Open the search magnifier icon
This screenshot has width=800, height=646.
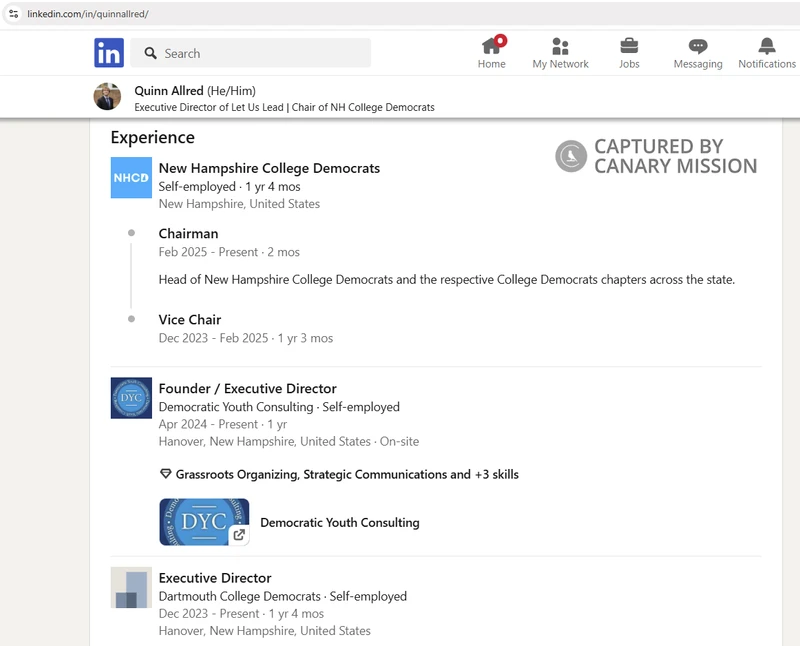point(150,52)
